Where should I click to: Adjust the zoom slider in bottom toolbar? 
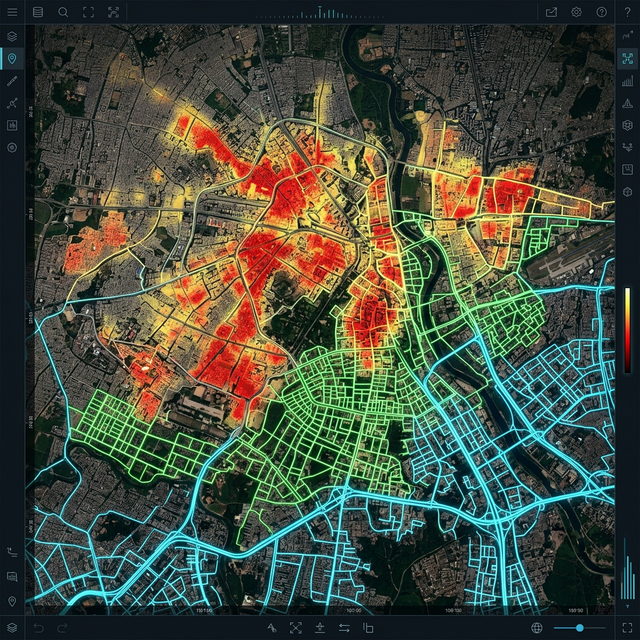coord(582,627)
